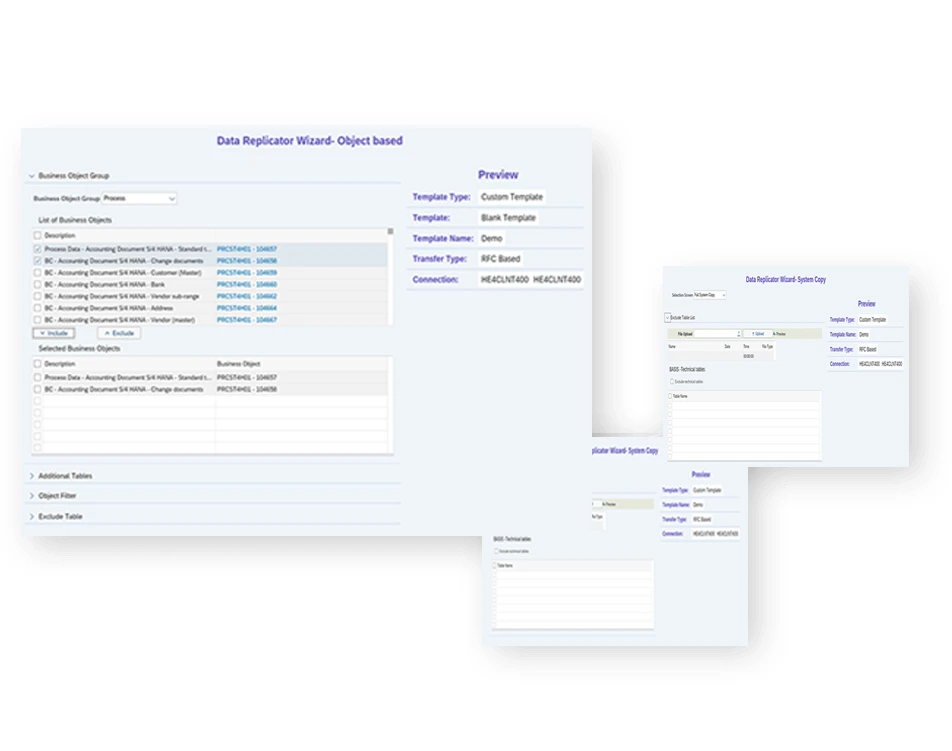Toggle the Table Name header checkbox

pyautogui.click(x=672, y=397)
